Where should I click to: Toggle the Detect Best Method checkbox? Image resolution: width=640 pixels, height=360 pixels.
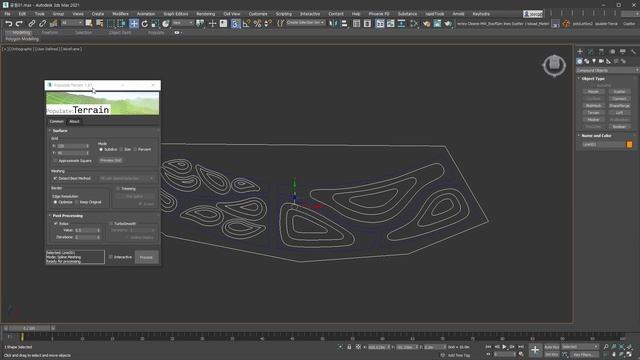coord(56,178)
